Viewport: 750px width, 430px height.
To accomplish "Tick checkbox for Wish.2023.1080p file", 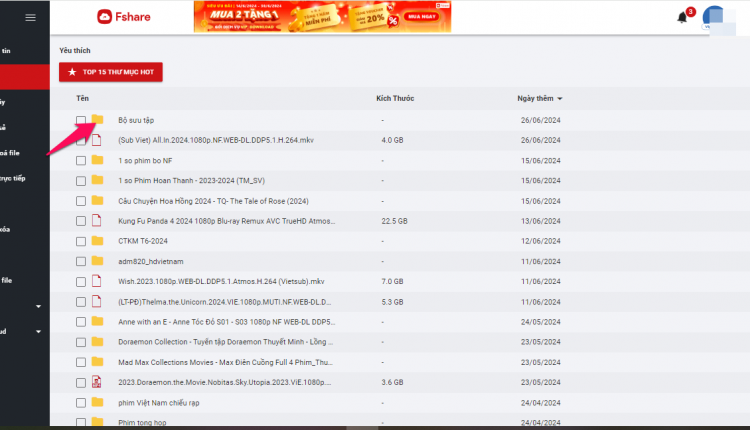I will [81, 282].
